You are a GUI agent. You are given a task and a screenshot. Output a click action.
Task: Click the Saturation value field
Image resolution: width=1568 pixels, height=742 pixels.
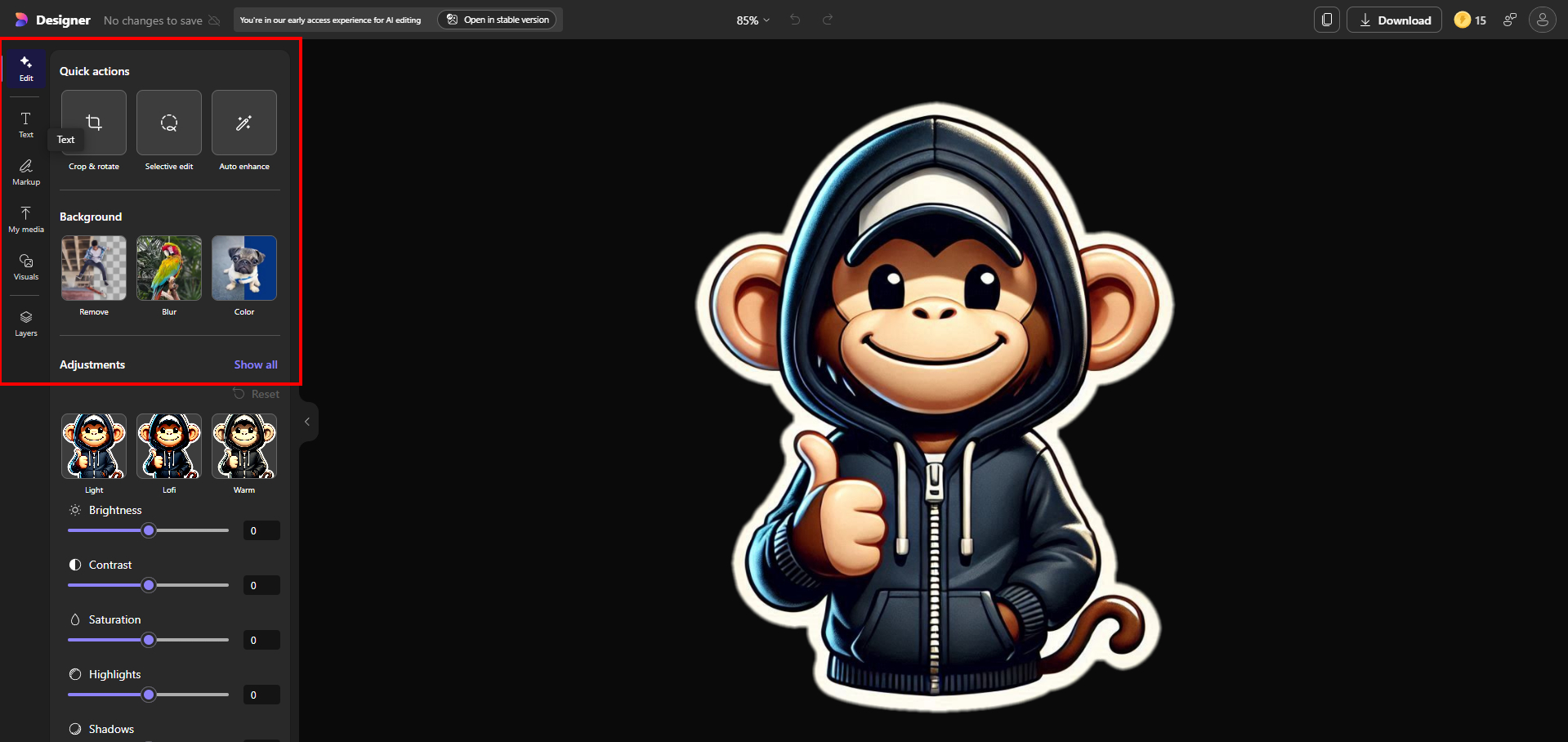click(261, 640)
